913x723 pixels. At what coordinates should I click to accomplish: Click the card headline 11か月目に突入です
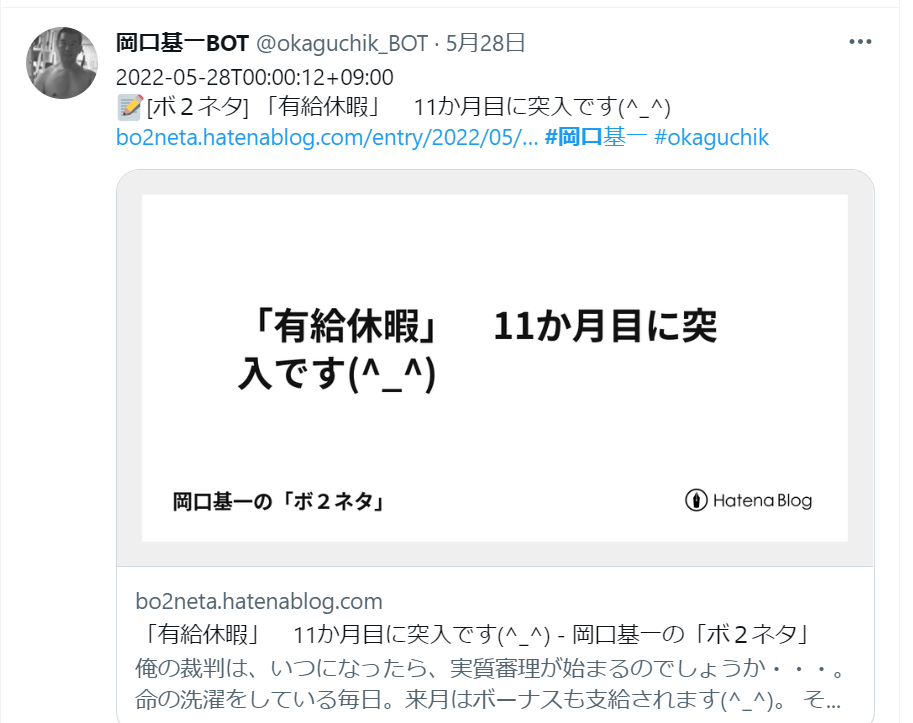click(477, 349)
